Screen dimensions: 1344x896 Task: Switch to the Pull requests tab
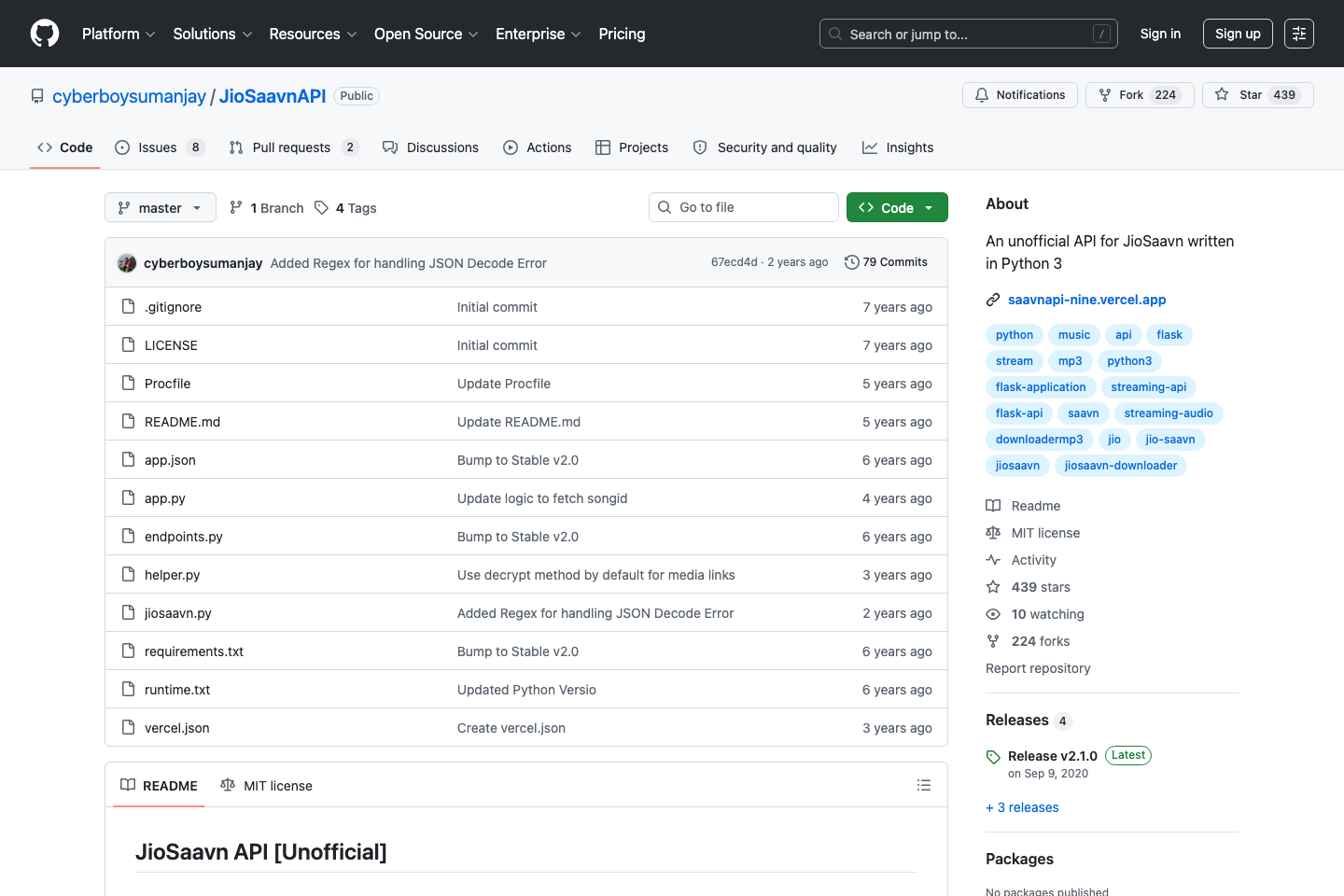coord(292,147)
